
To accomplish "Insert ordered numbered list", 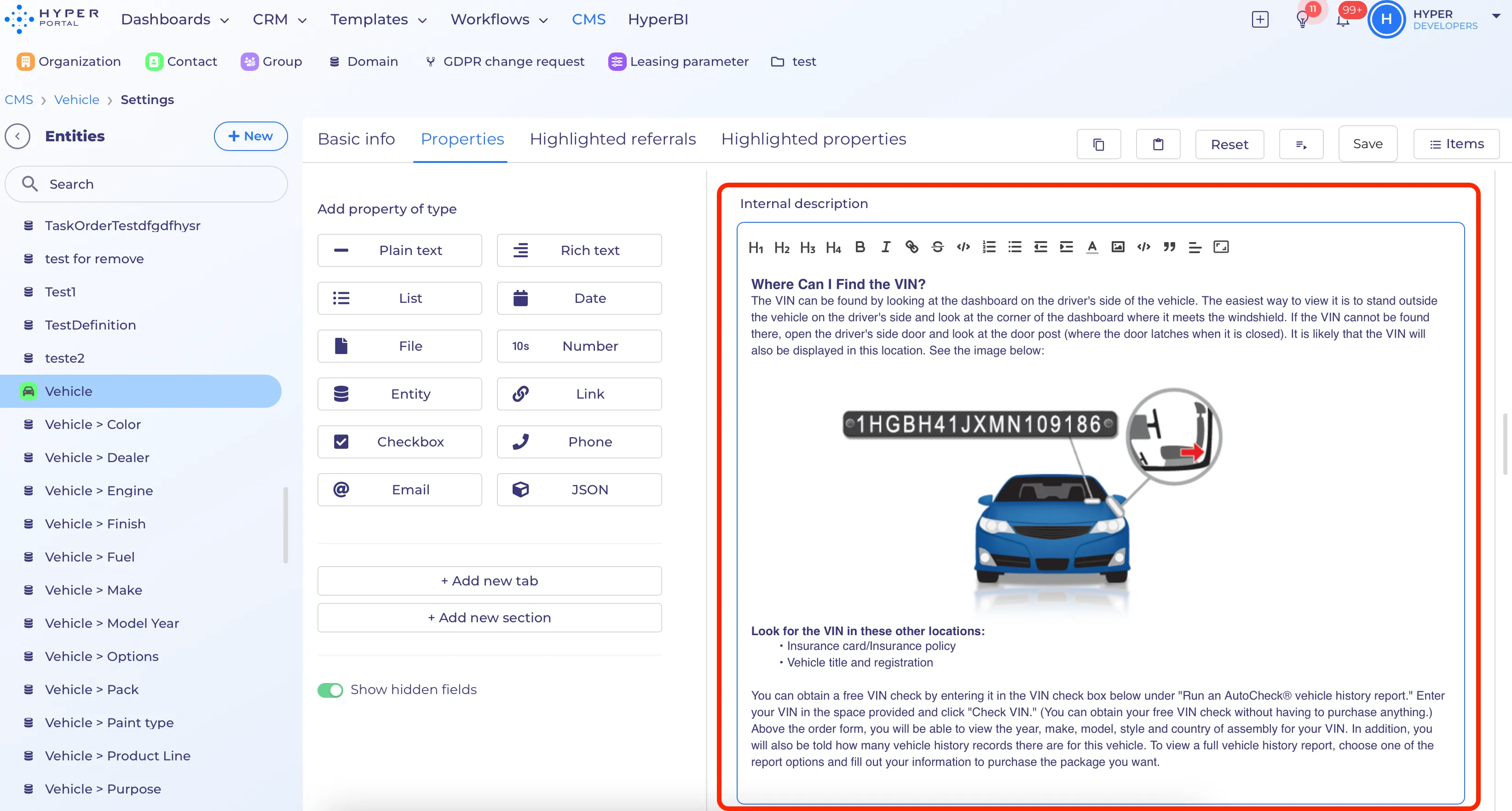I will pyautogui.click(x=989, y=247).
